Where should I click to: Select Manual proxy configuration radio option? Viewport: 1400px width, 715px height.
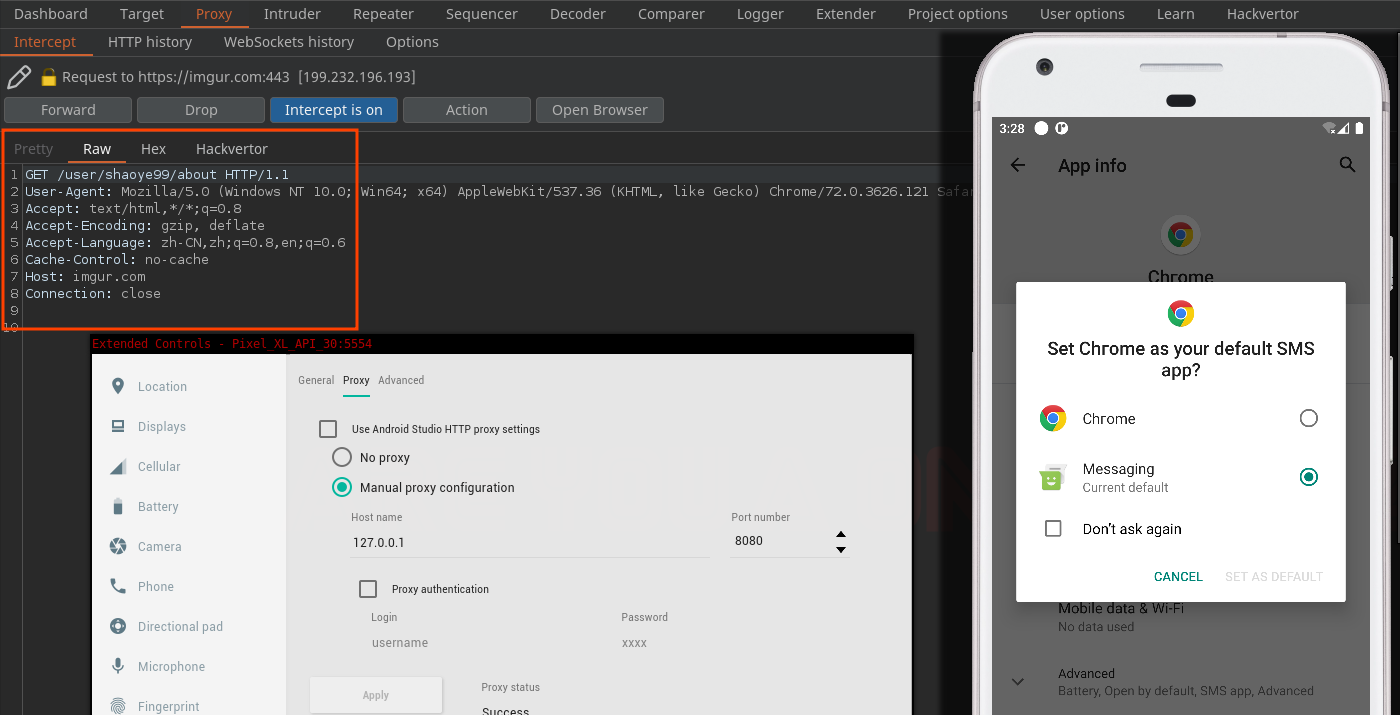[x=342, y=488]
